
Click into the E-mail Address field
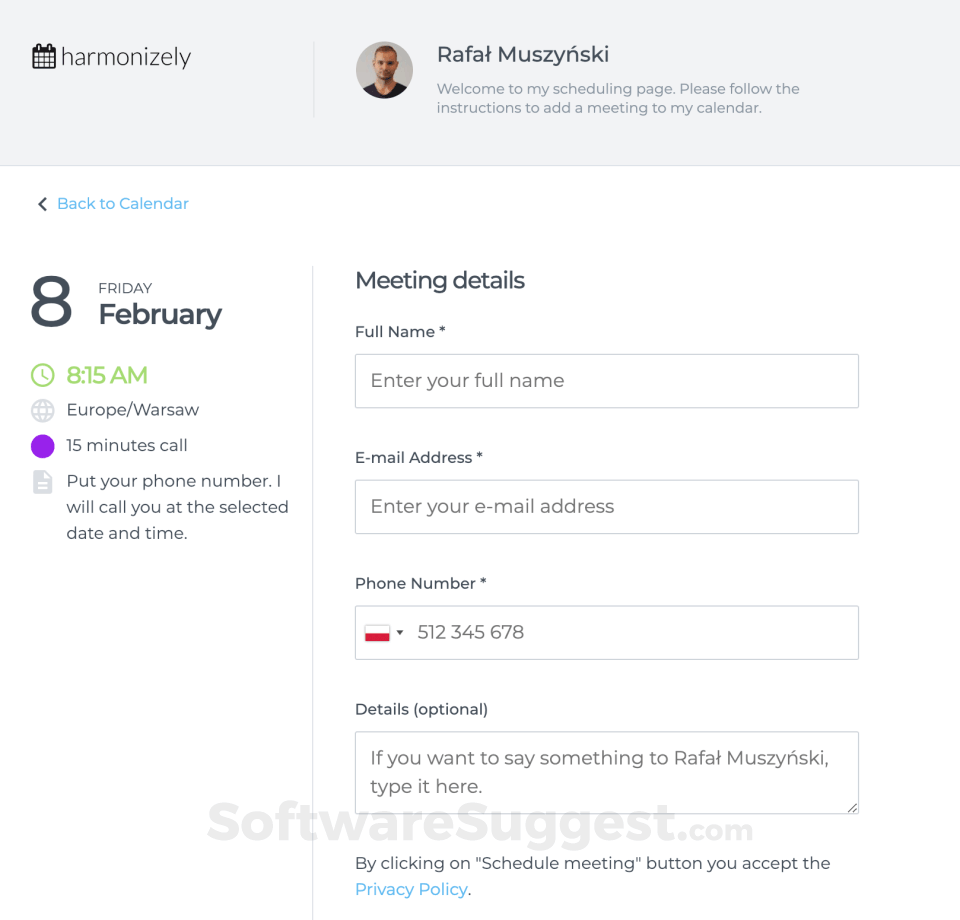[606, 507]
